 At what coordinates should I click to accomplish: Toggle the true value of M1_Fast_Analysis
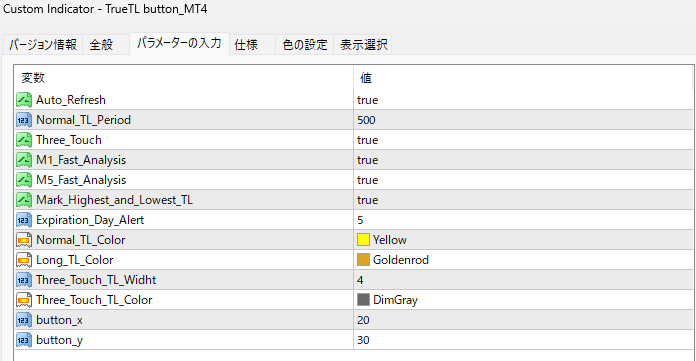coord(523,160)
